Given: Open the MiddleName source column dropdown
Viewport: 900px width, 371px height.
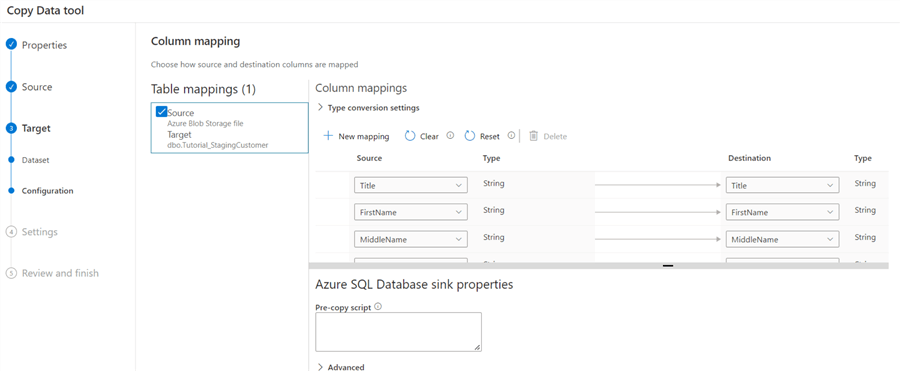Looking at the screenshot, I should [x=410, y=239].
